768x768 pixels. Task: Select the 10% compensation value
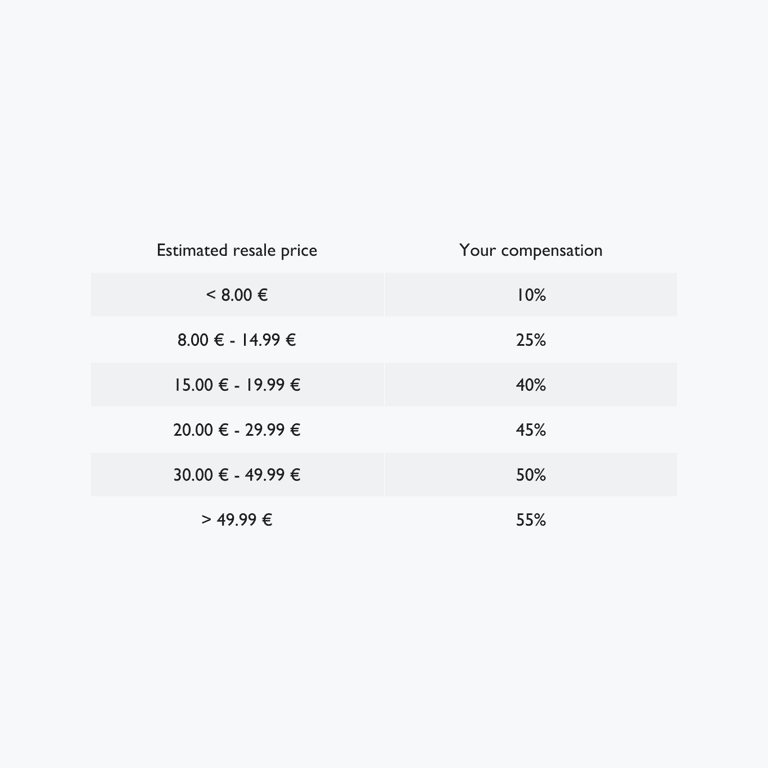(531, 295)
